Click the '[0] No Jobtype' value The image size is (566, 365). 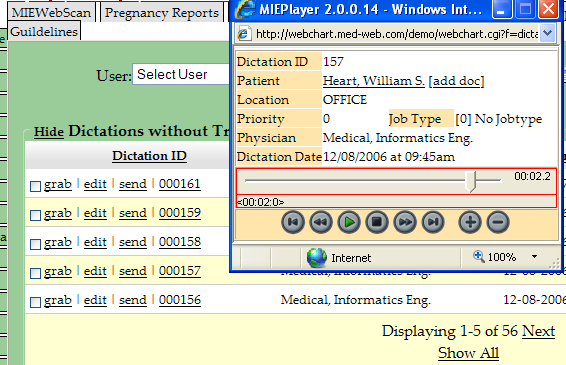click(498, 119)
